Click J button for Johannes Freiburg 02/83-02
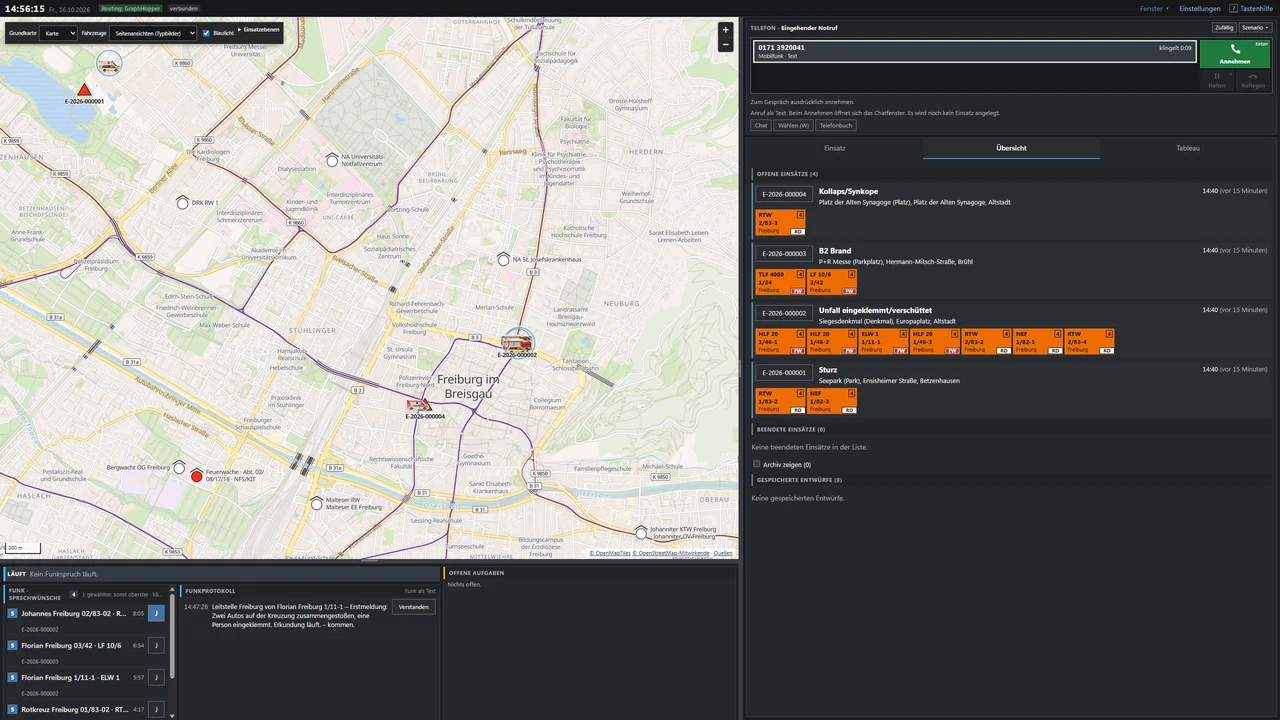The width and height of the screenshot is (1280, 720). pyautogui.click(x=156, y=614)
